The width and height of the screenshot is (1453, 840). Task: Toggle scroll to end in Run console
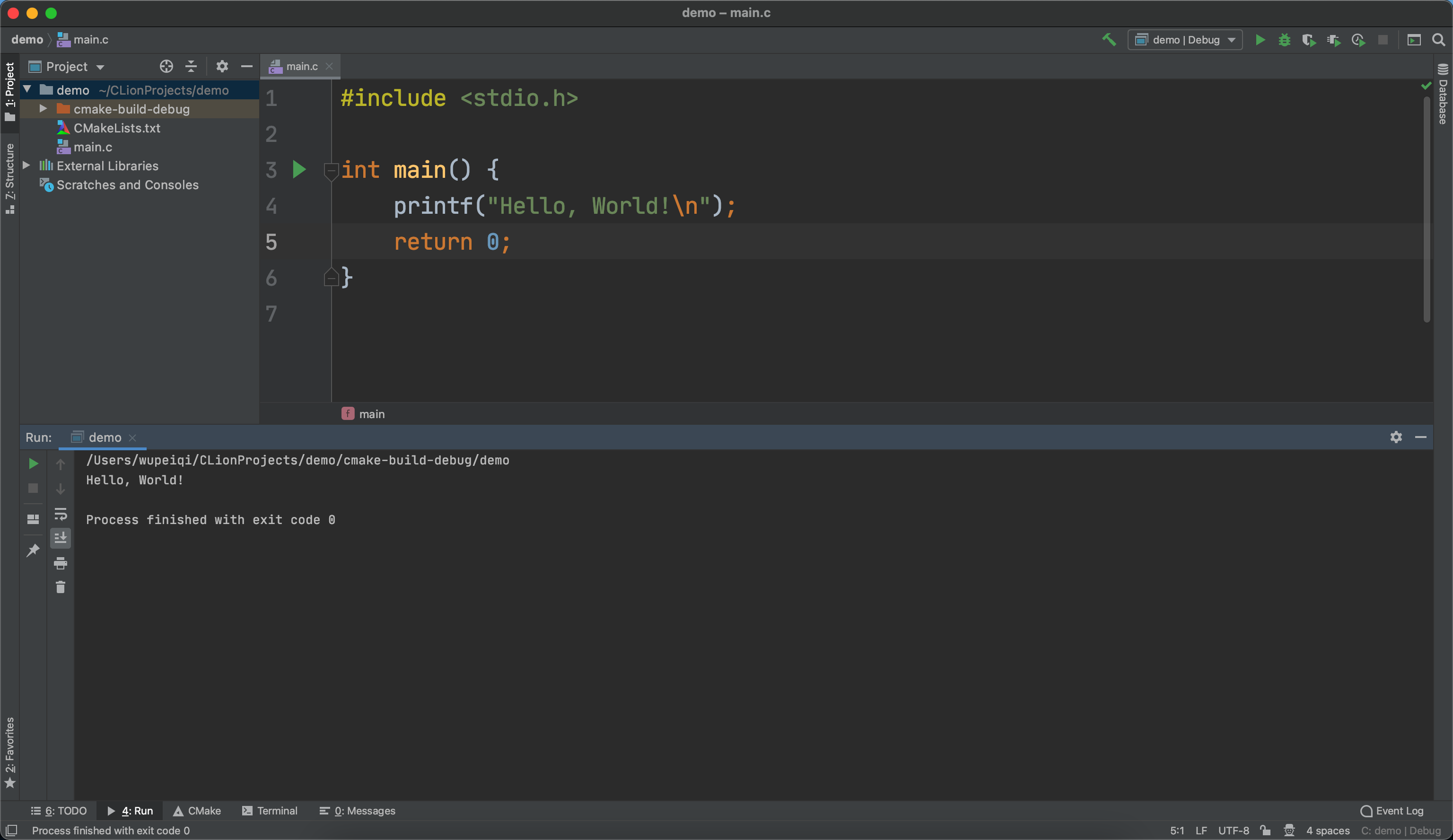click(x=60, y=538)
